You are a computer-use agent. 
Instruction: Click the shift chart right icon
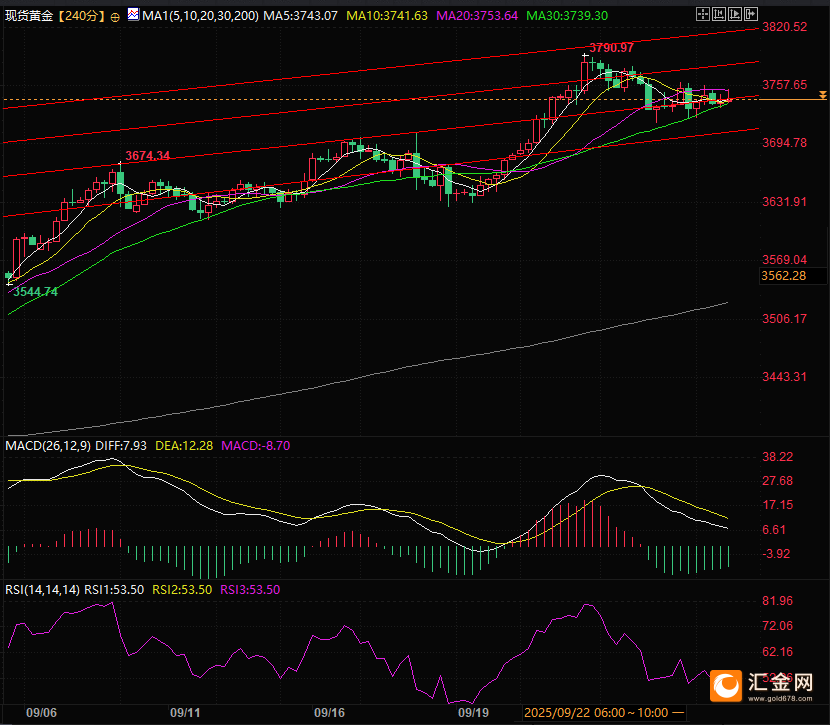(751, 14)
